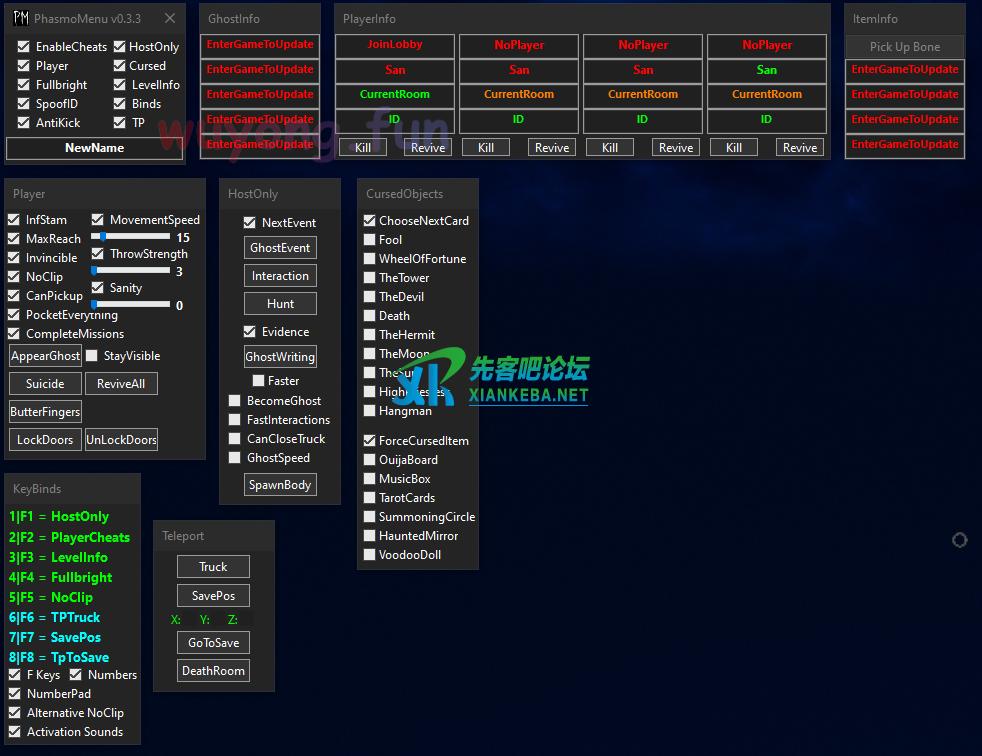982x756 pixels.
Task: Click the ThrowStrength slider track
Action: (x=131, y=271)
